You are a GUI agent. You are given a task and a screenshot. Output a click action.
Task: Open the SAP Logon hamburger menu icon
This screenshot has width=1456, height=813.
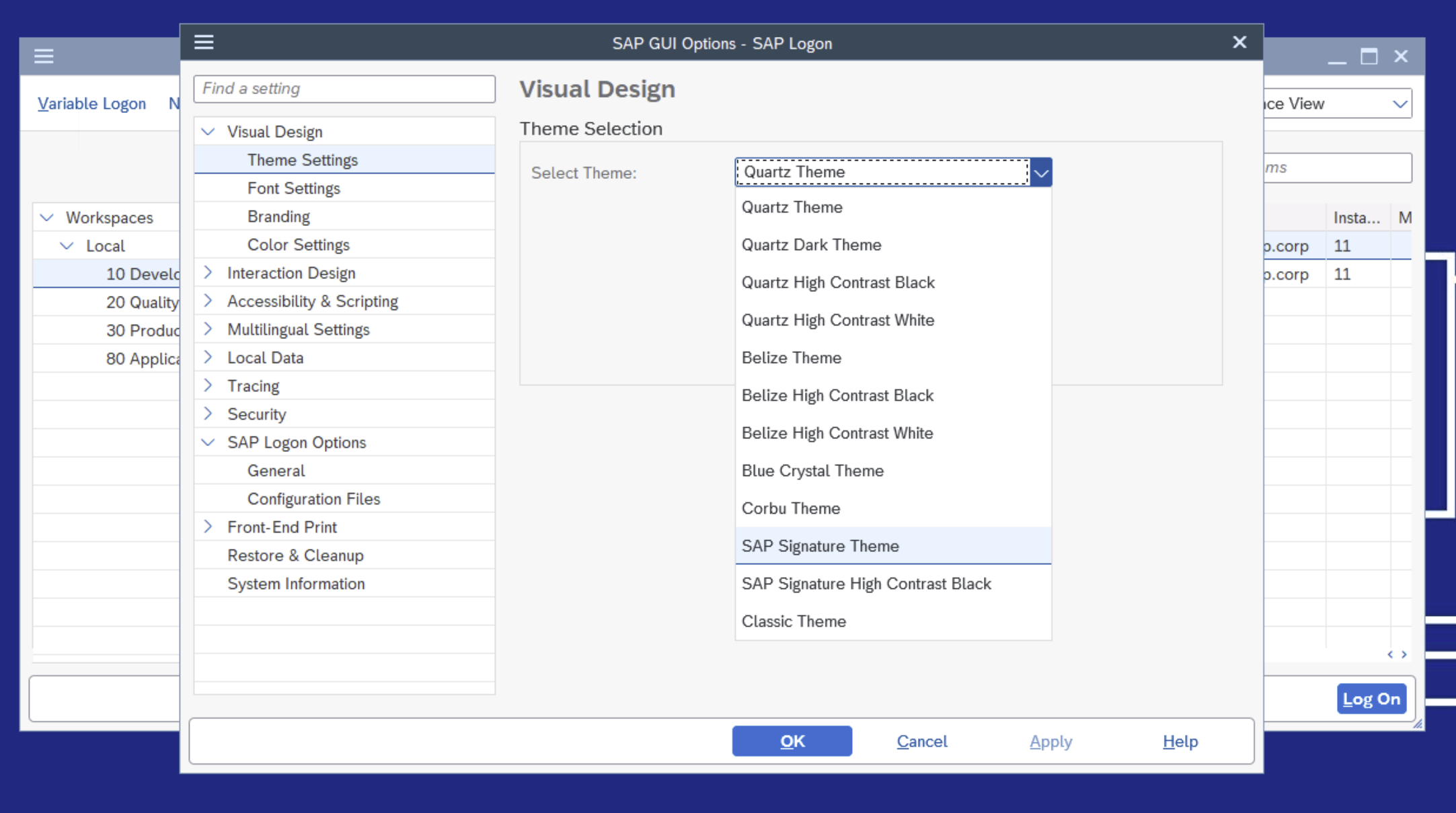[44, 56]
